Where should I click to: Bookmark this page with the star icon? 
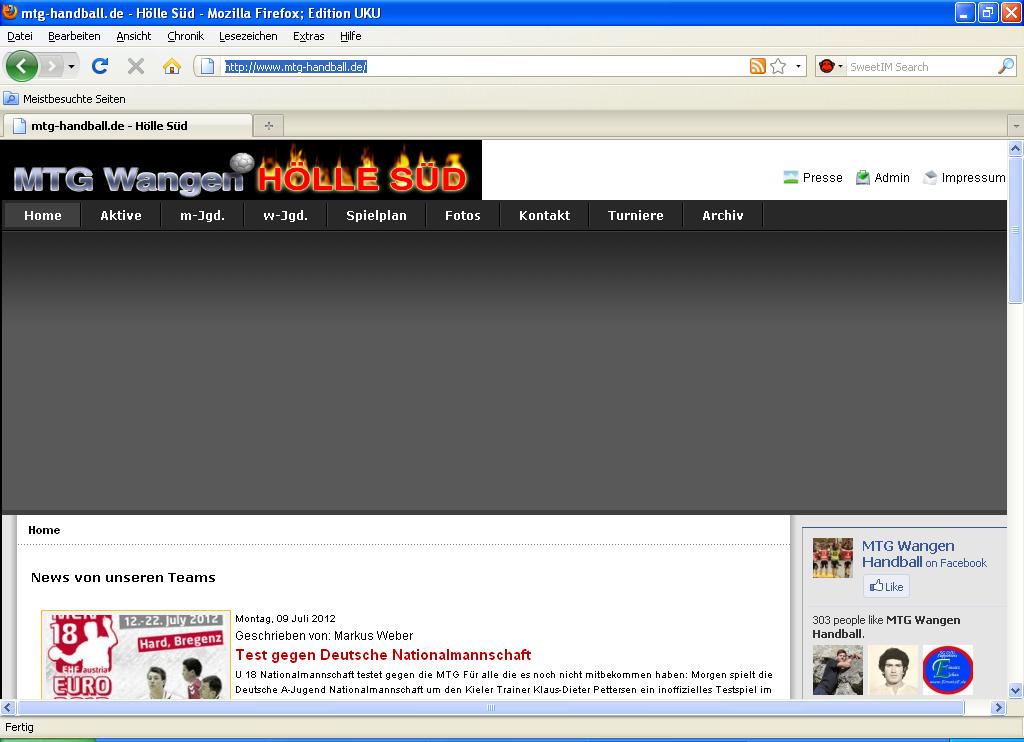click(778, 67)
